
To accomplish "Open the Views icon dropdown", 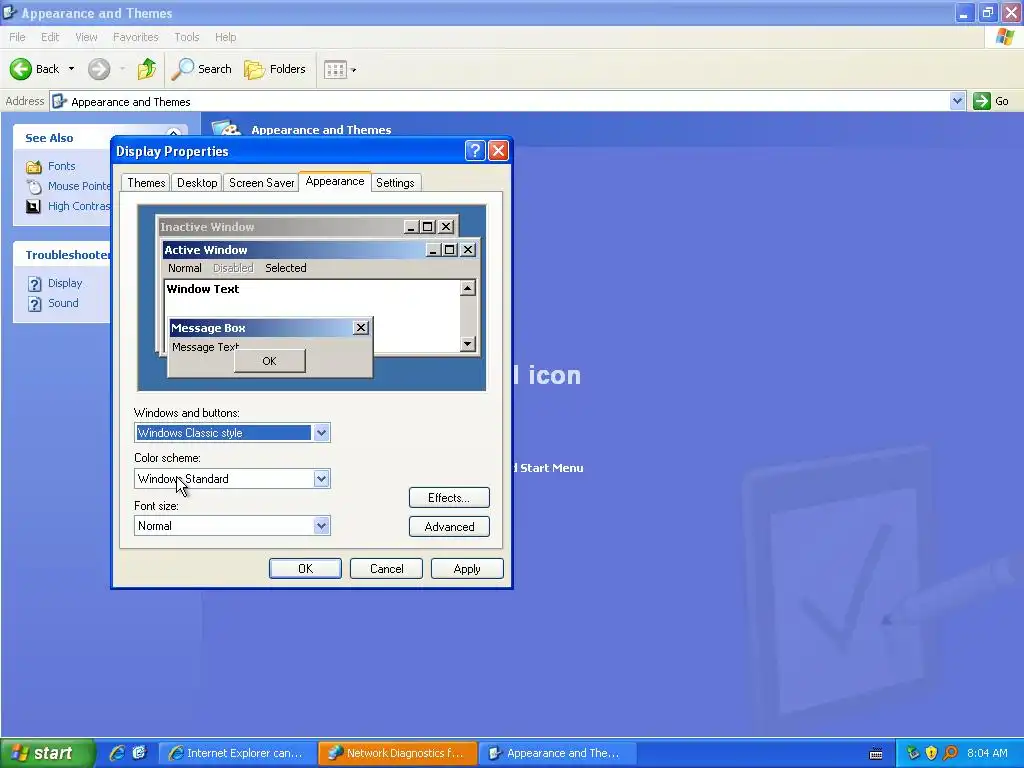I will click(340, 69).
